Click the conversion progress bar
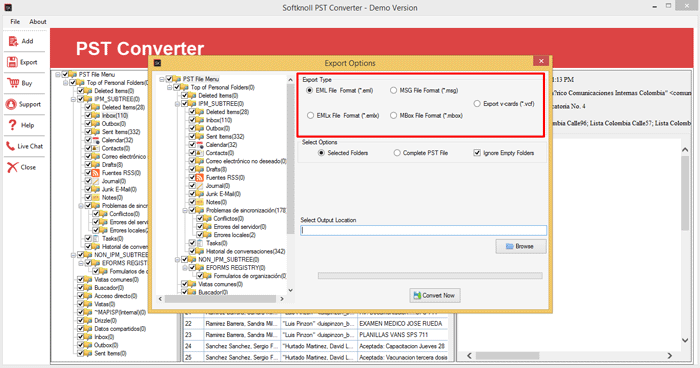Image resolution: width=700 pixels, height=368 pixels. click(x=430, y=276)
